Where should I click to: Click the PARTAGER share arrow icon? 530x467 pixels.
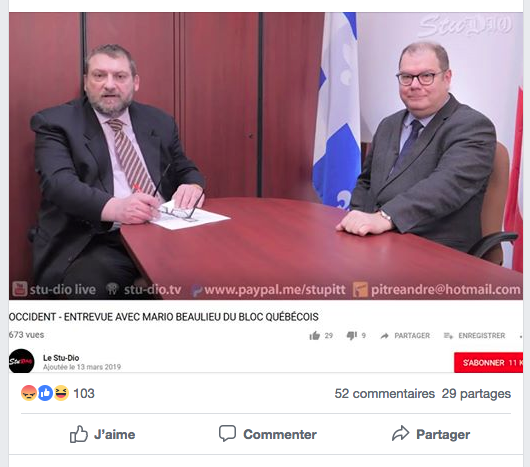click(384, 336)
